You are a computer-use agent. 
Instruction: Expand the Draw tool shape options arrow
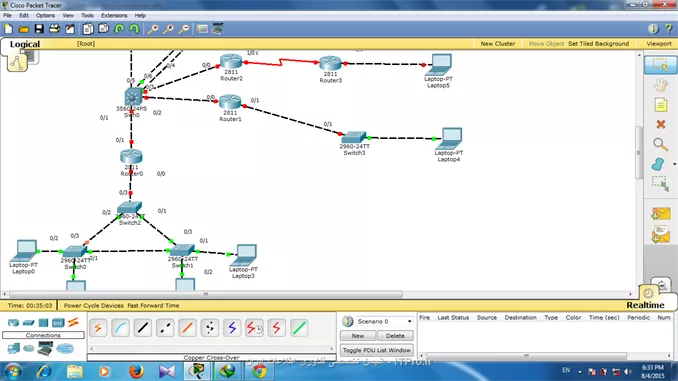click(674, 164)
